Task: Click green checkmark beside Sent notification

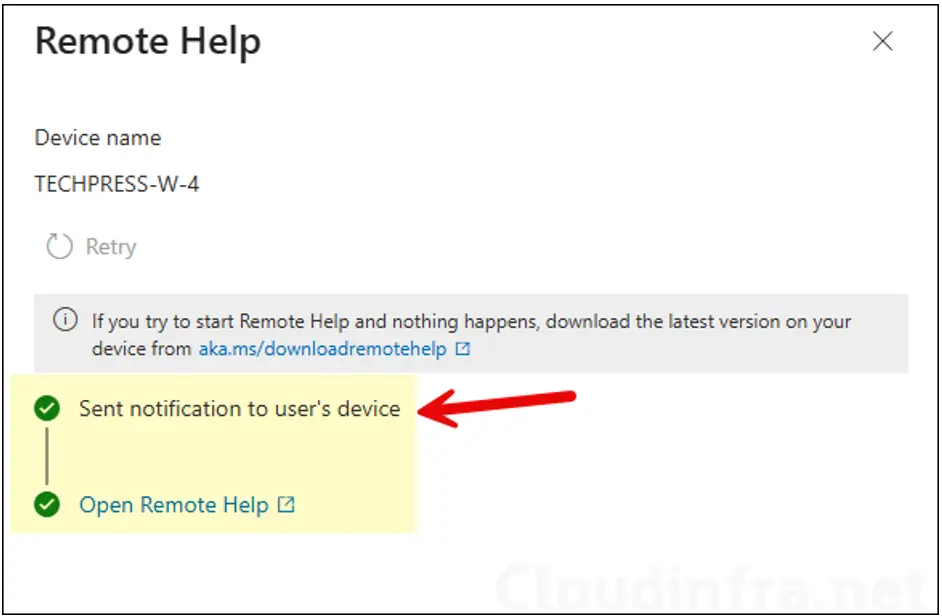Action: click(x=47, y=408)
